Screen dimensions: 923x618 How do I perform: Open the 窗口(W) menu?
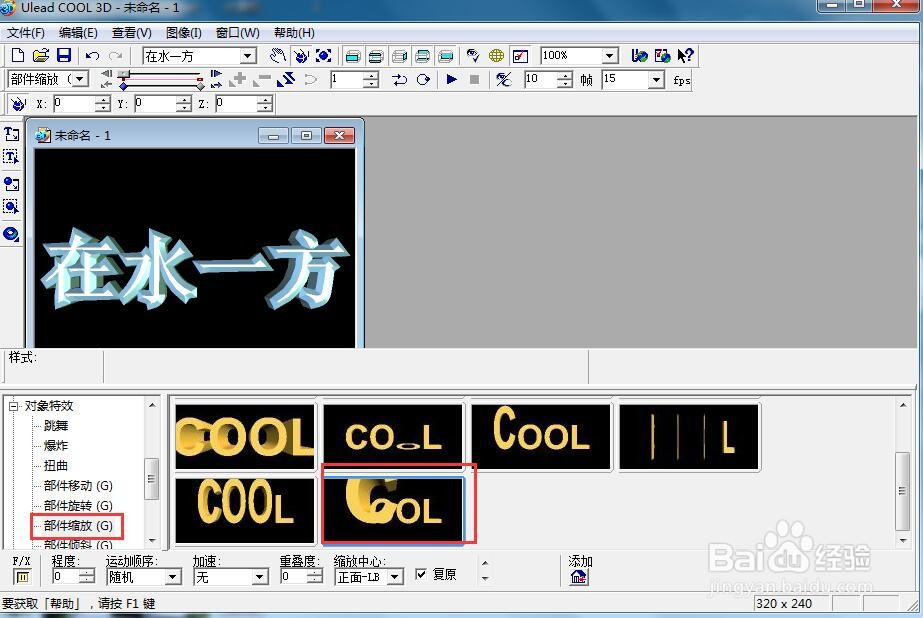(238, 33)
